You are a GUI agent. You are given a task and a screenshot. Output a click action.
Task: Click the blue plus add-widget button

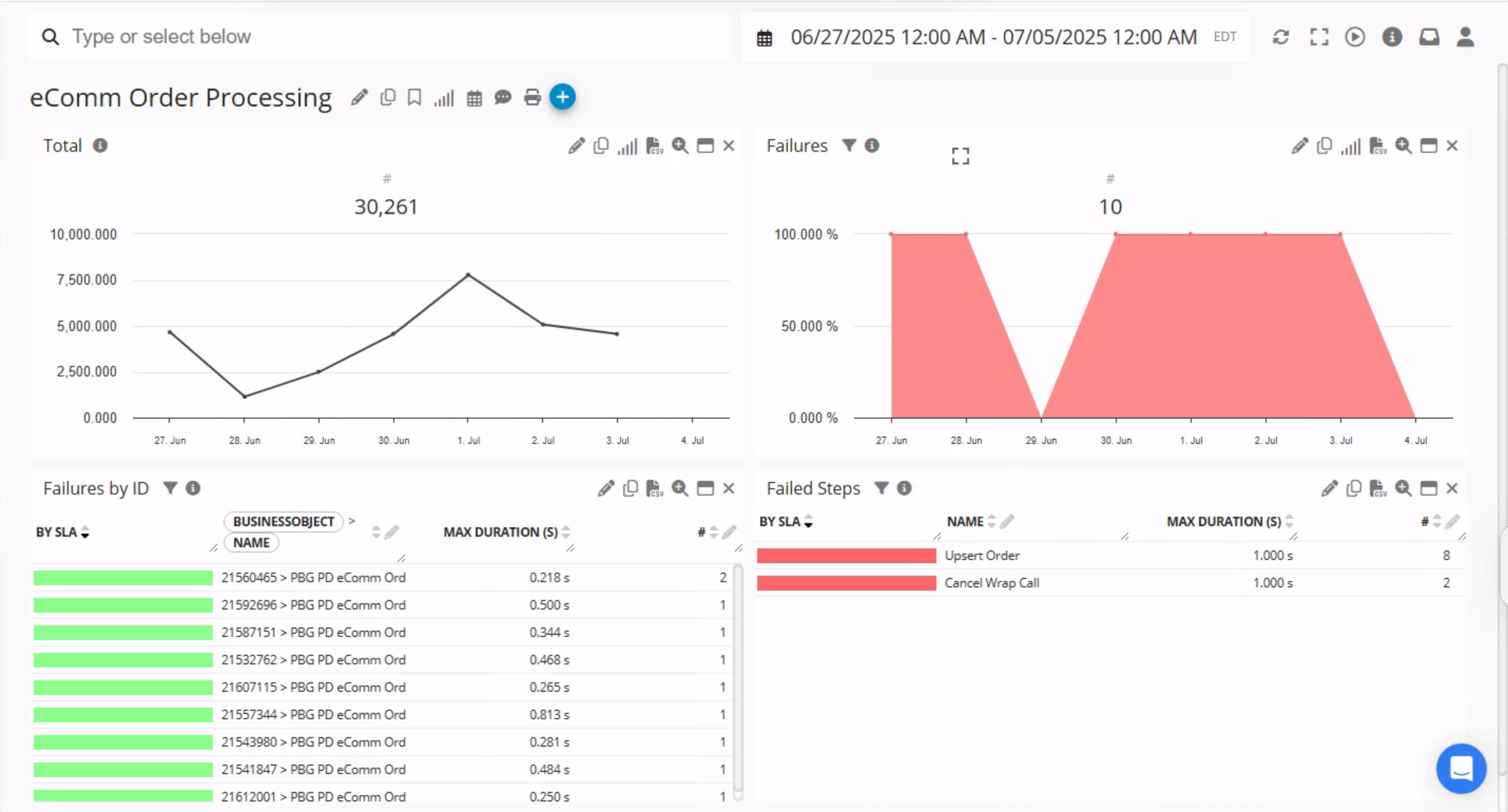[x=562, y=97]
